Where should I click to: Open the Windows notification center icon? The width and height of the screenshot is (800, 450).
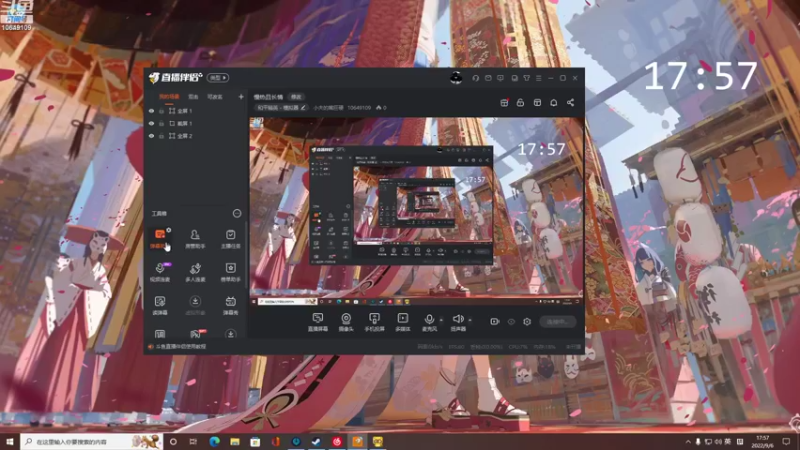pos(787,441)
